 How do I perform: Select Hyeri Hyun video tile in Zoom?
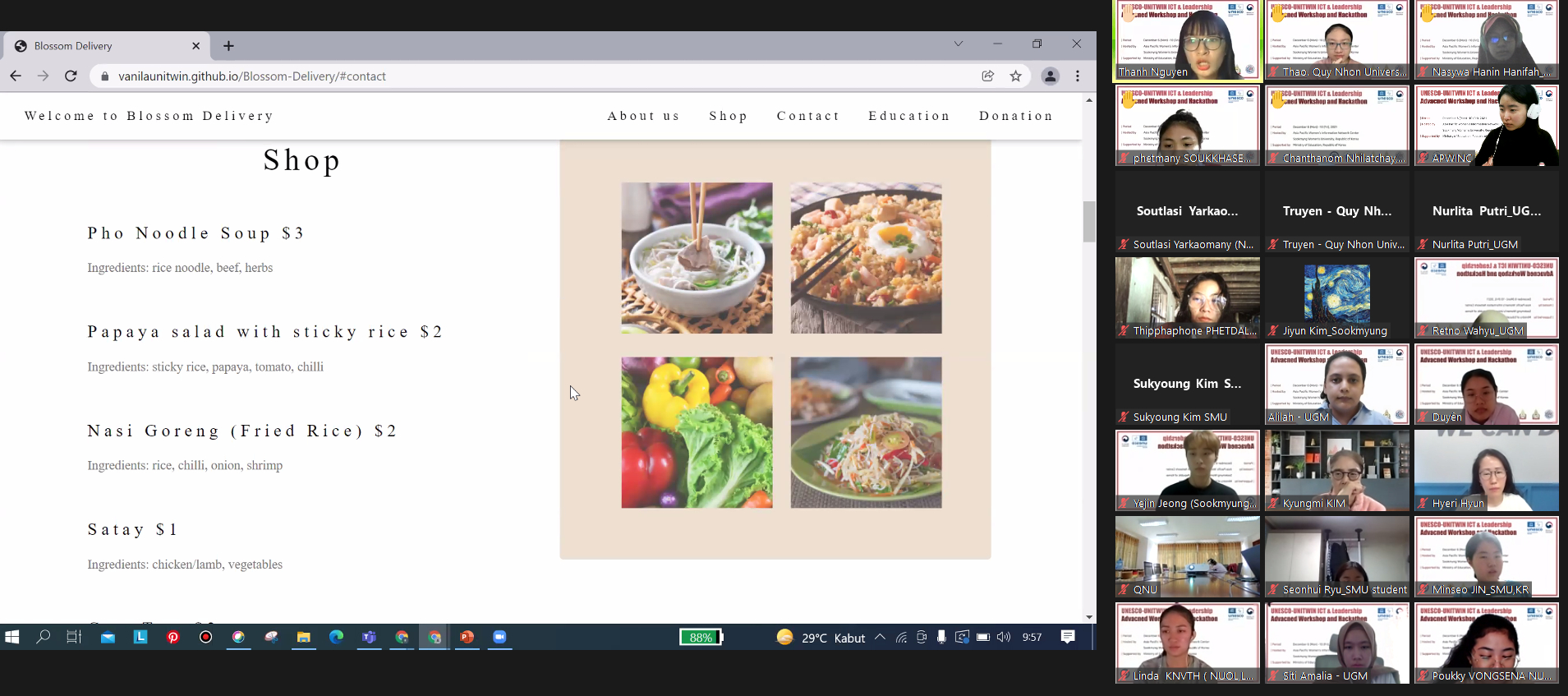coord(1486,471)
